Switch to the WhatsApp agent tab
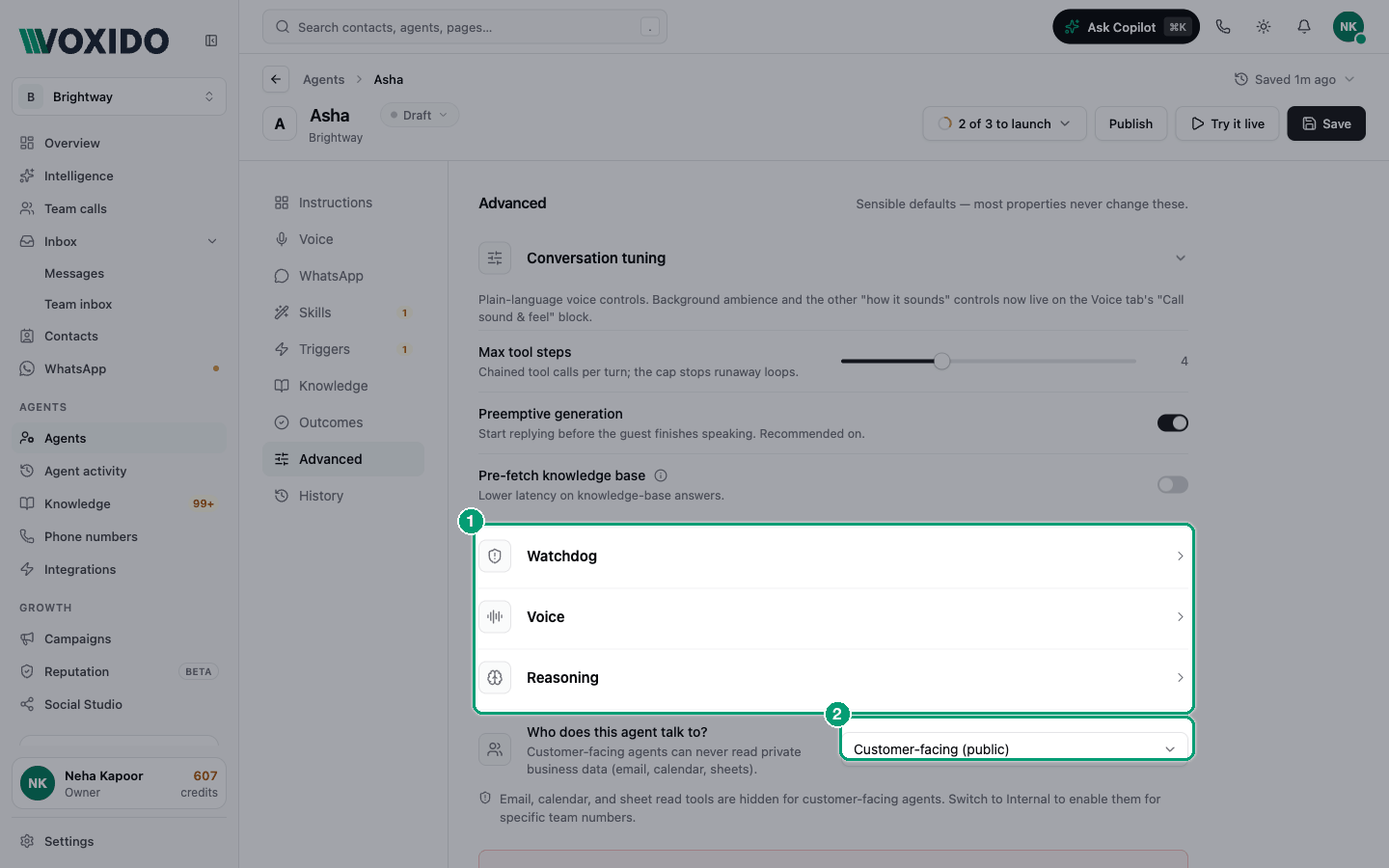 click(x=343, y=276)
